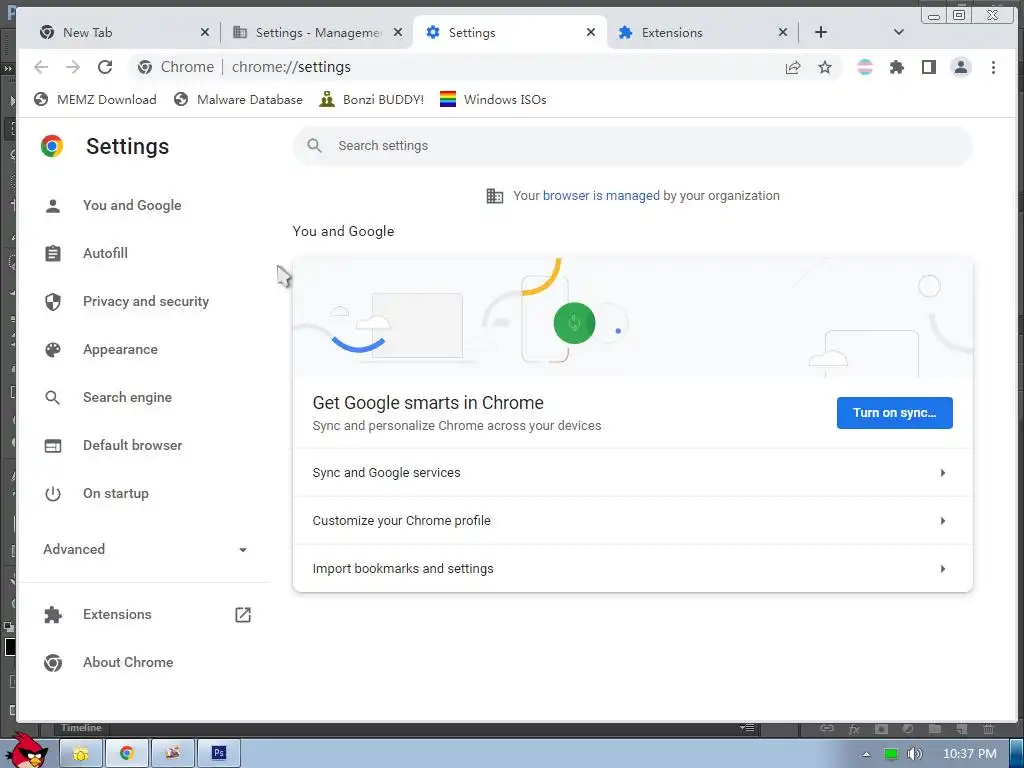
Task: Close the Extensions tab
Action: (783, 32)
